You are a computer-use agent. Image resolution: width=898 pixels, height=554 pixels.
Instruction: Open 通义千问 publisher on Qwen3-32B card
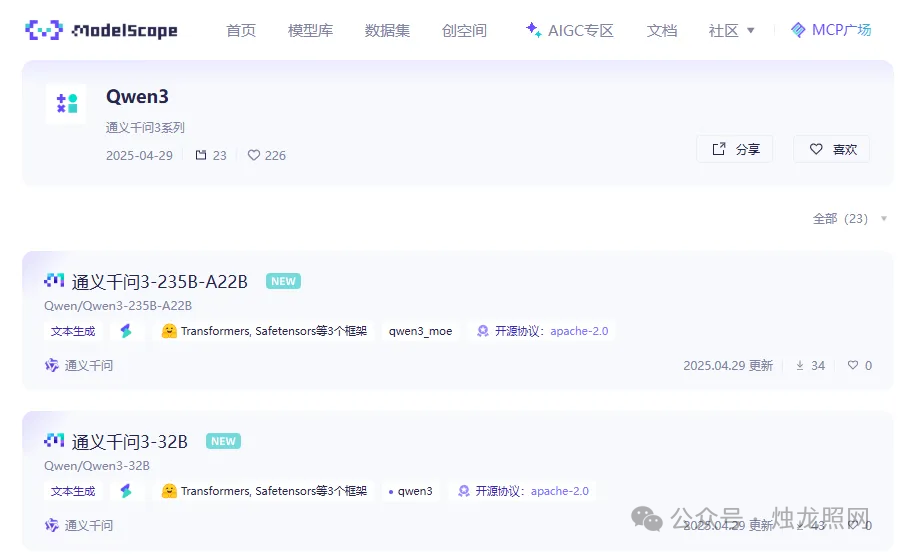tap(88, 525)
